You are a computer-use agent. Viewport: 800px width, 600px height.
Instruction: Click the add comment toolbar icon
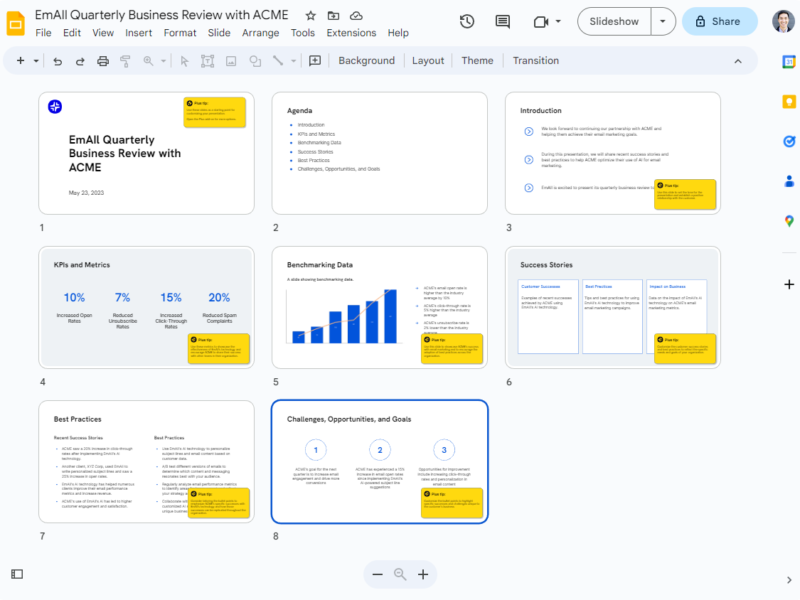pyautogui.click(x=315, y=61)
